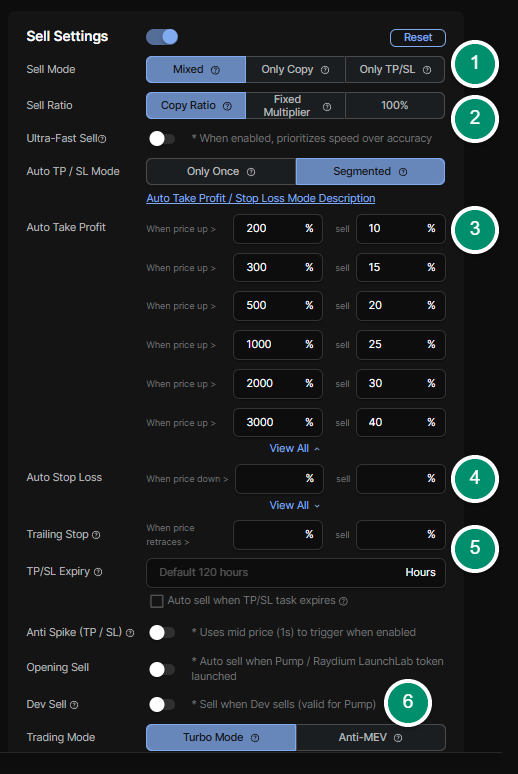Select the Fixed Multiplier sell ratio
This screenshot has width=518, height=774.
(295, 106)
